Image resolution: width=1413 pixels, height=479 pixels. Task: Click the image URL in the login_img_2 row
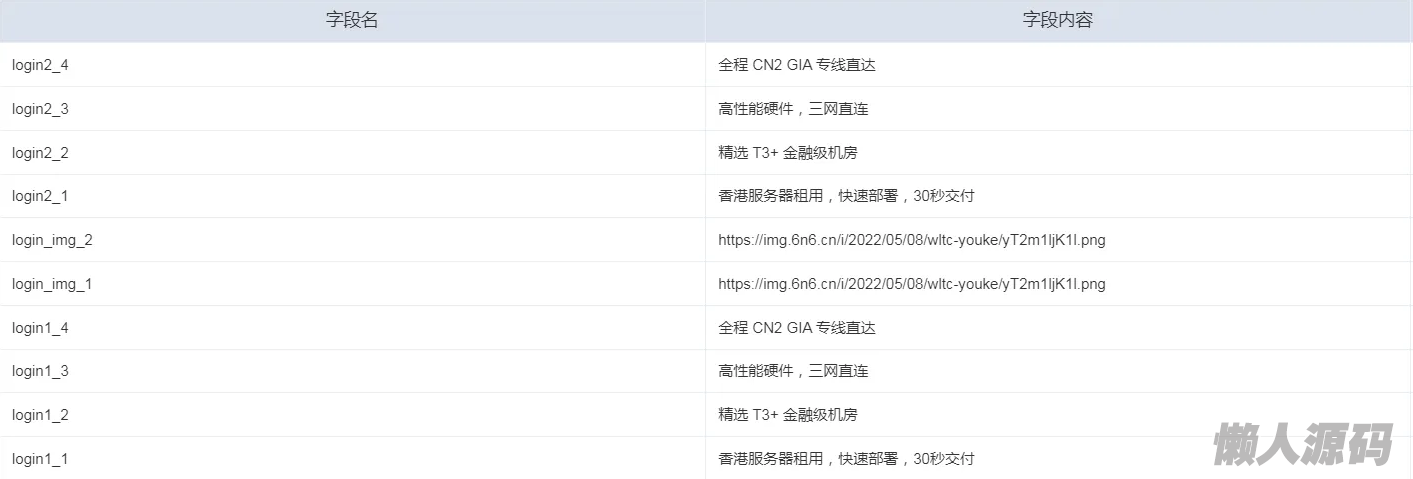click(x=911, y=240)
